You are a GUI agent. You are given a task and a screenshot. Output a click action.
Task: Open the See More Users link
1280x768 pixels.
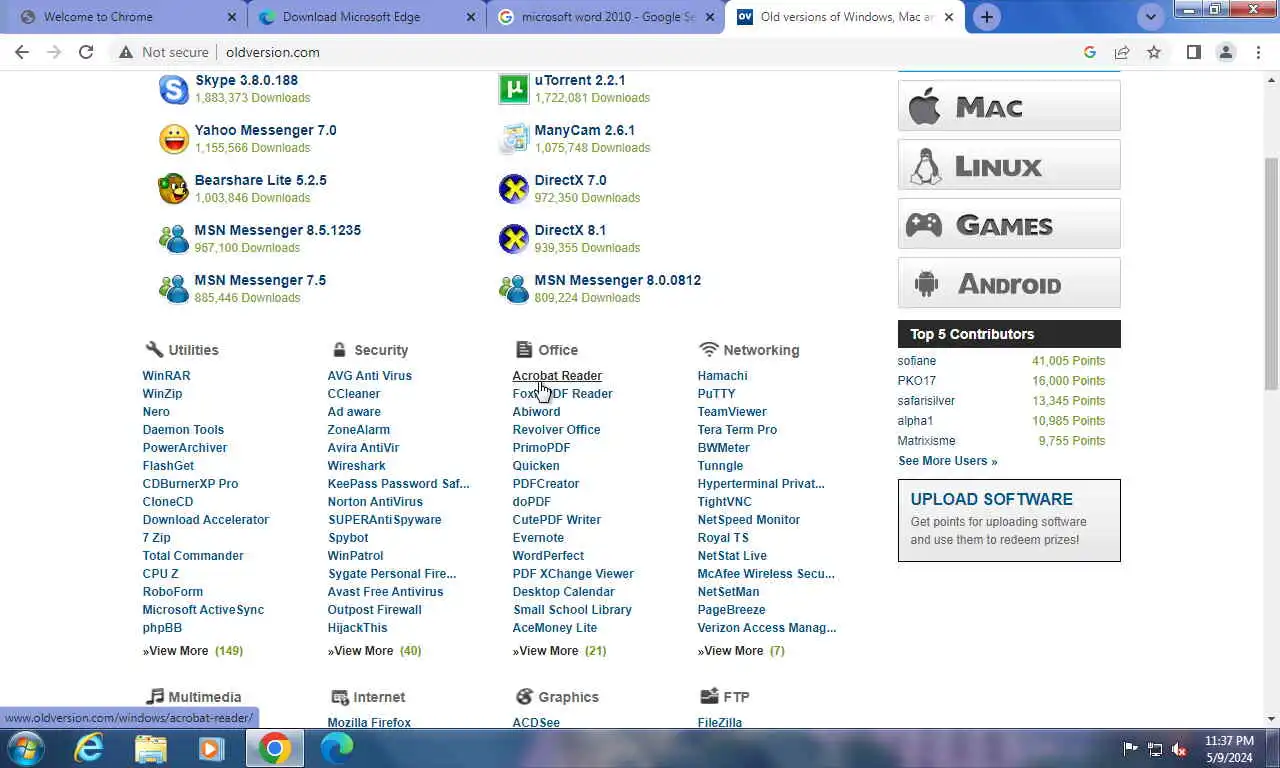pyautogui.click(x=948, y=461)
